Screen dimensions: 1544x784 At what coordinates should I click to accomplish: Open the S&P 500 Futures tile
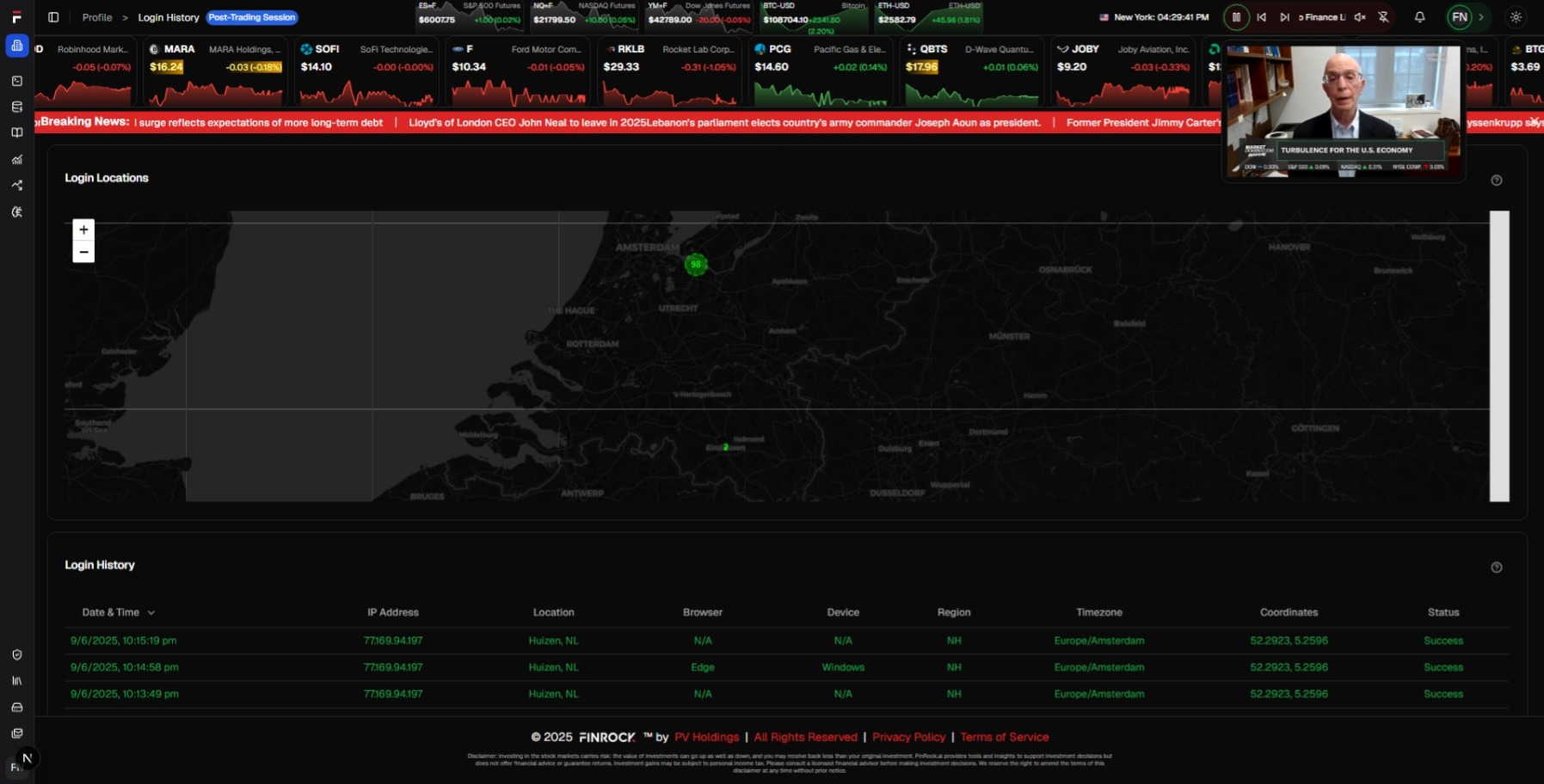click(470, 17)
